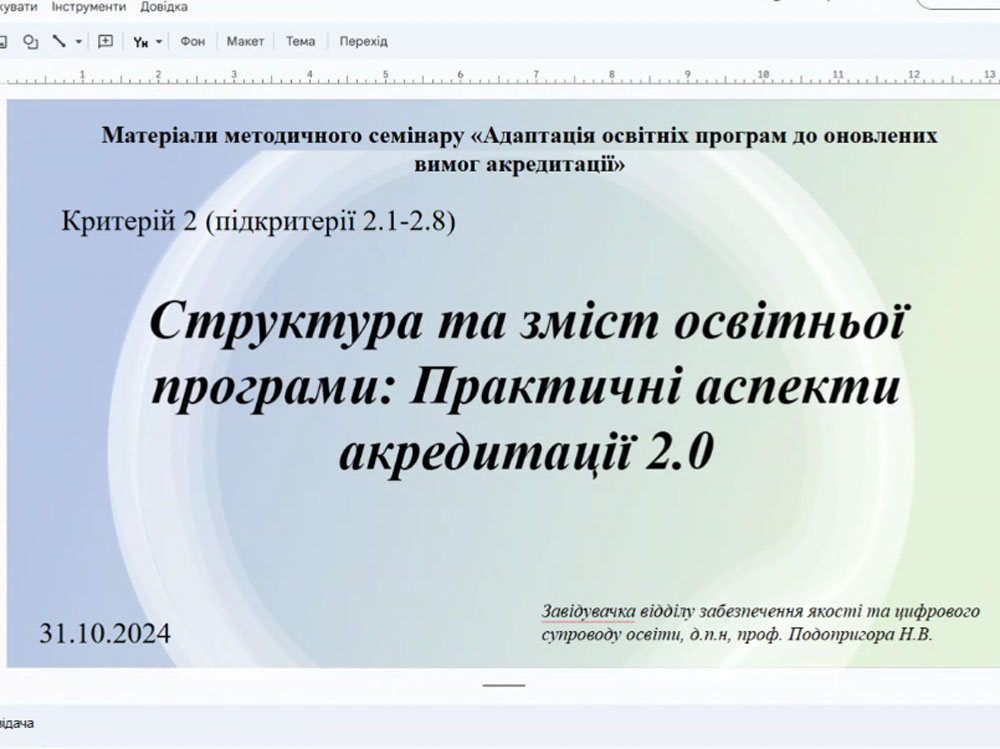
Task: Select the shape insert tool icon
Action: (30, 41)
